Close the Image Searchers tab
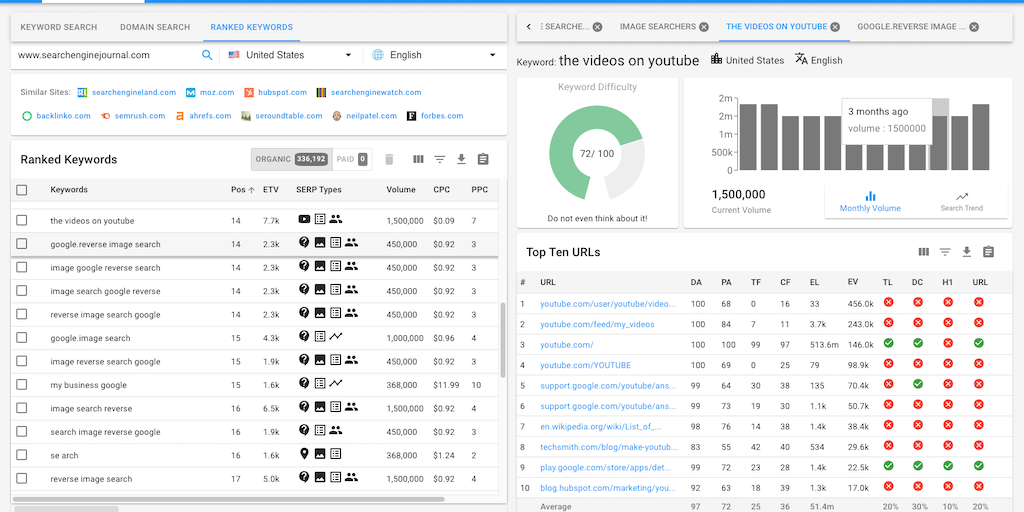Viewport: 1024px width, 512px height. [x=704, y=27]
